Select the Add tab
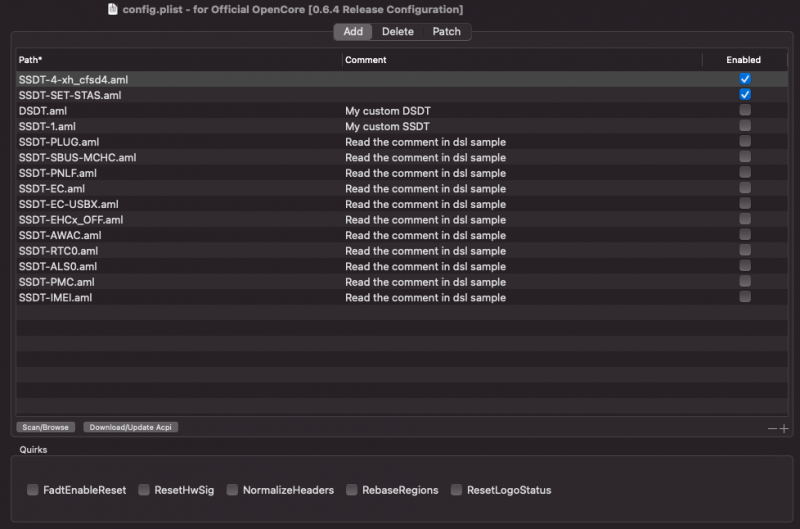800x529 pixels. point(353,32)
